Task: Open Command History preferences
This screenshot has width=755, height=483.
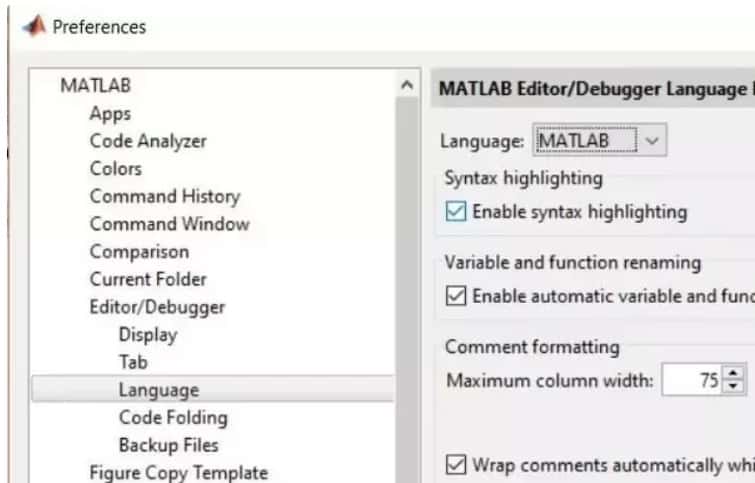Action: click(x=165, y=196)
